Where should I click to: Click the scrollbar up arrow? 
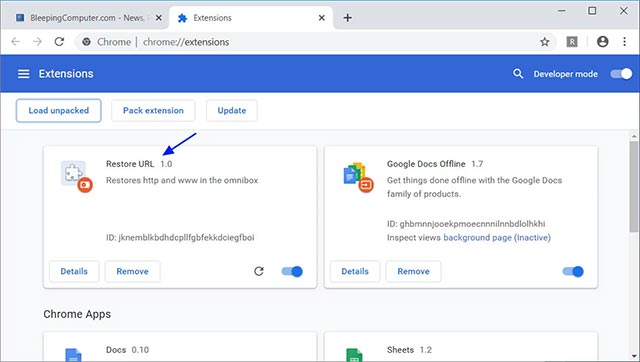pos(634,136)
